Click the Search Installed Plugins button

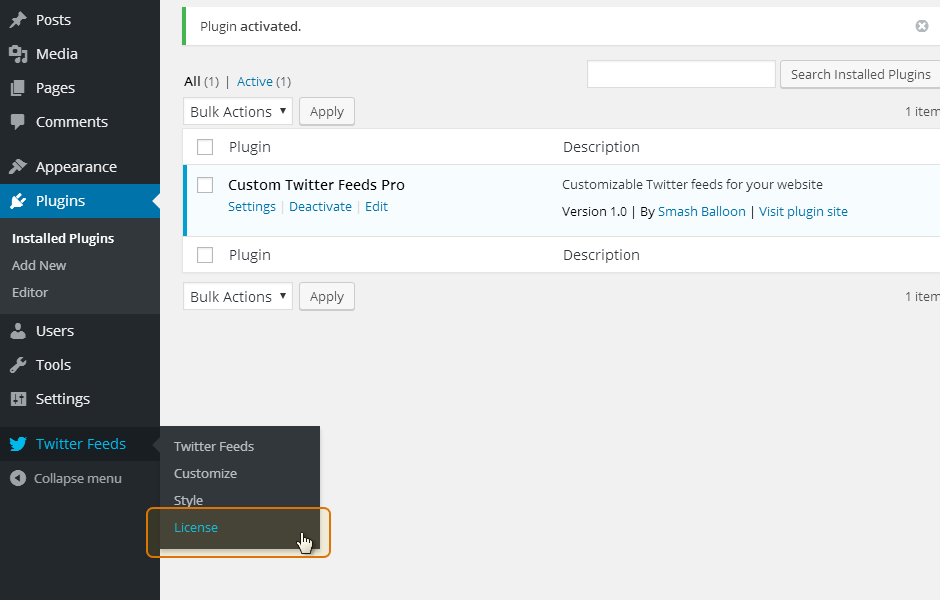coord(860,74)
